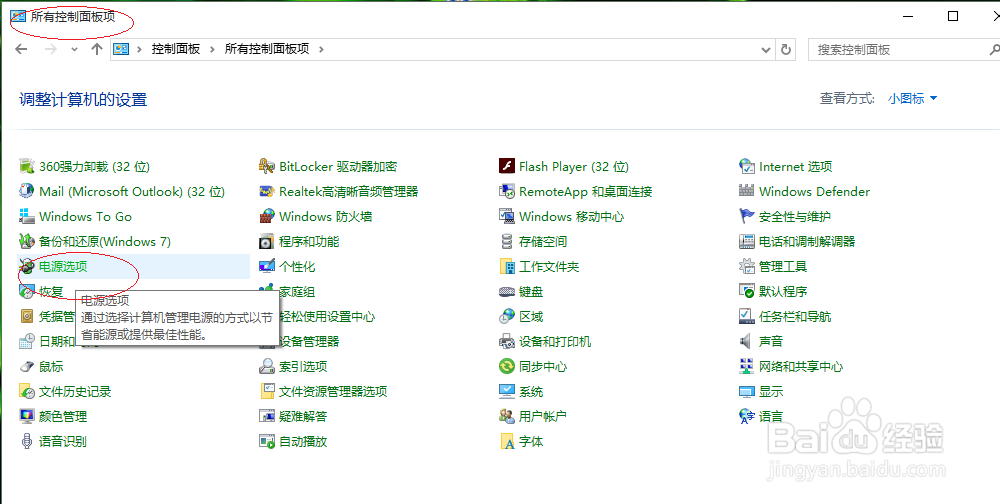This screenshot has width=1000, height=504.
Task: Click the 网络和共享中心 icon
Action: pyautogui.click(x=746, y=366)
